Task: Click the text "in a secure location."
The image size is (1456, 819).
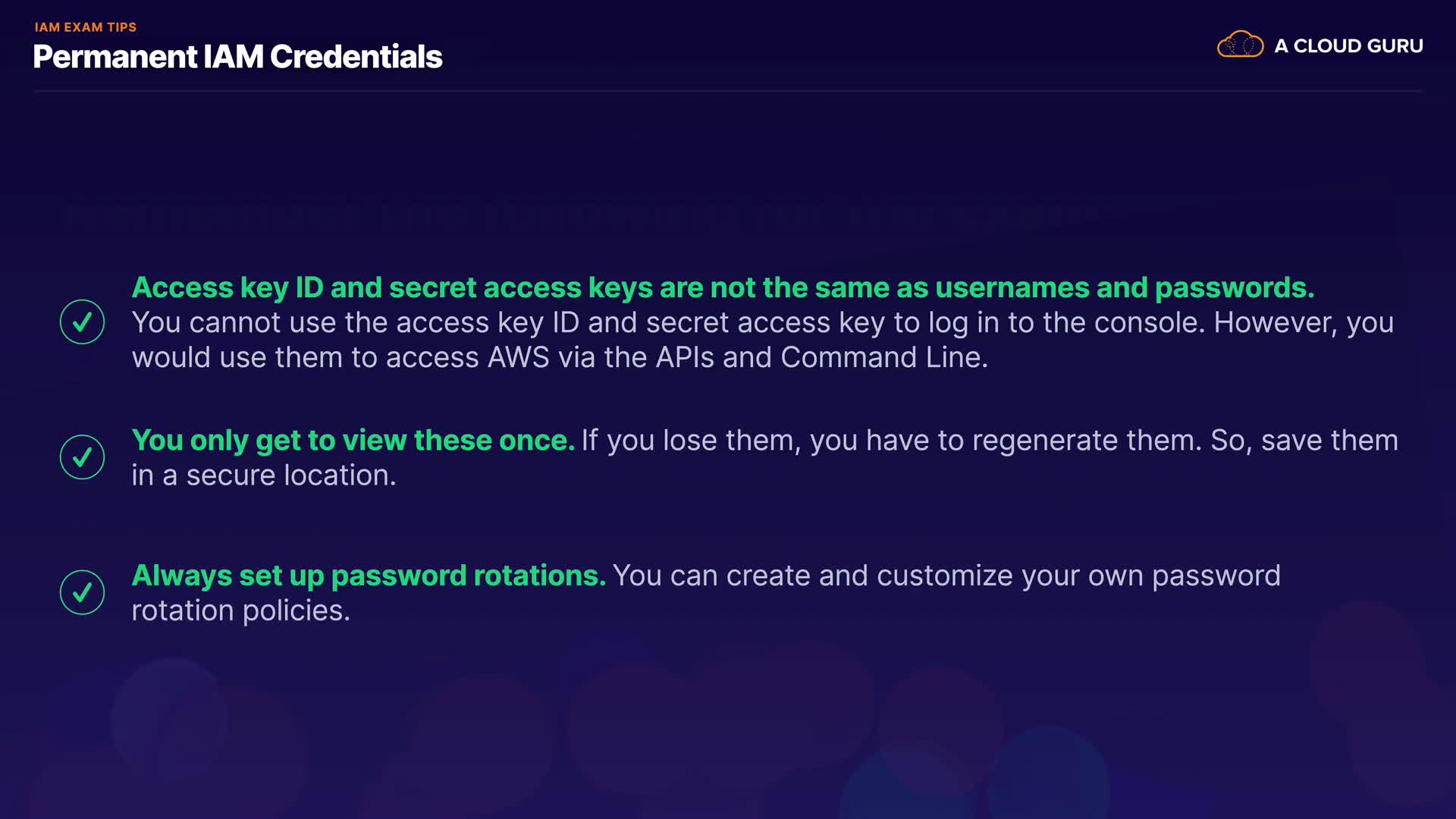Action: (264, 475)
